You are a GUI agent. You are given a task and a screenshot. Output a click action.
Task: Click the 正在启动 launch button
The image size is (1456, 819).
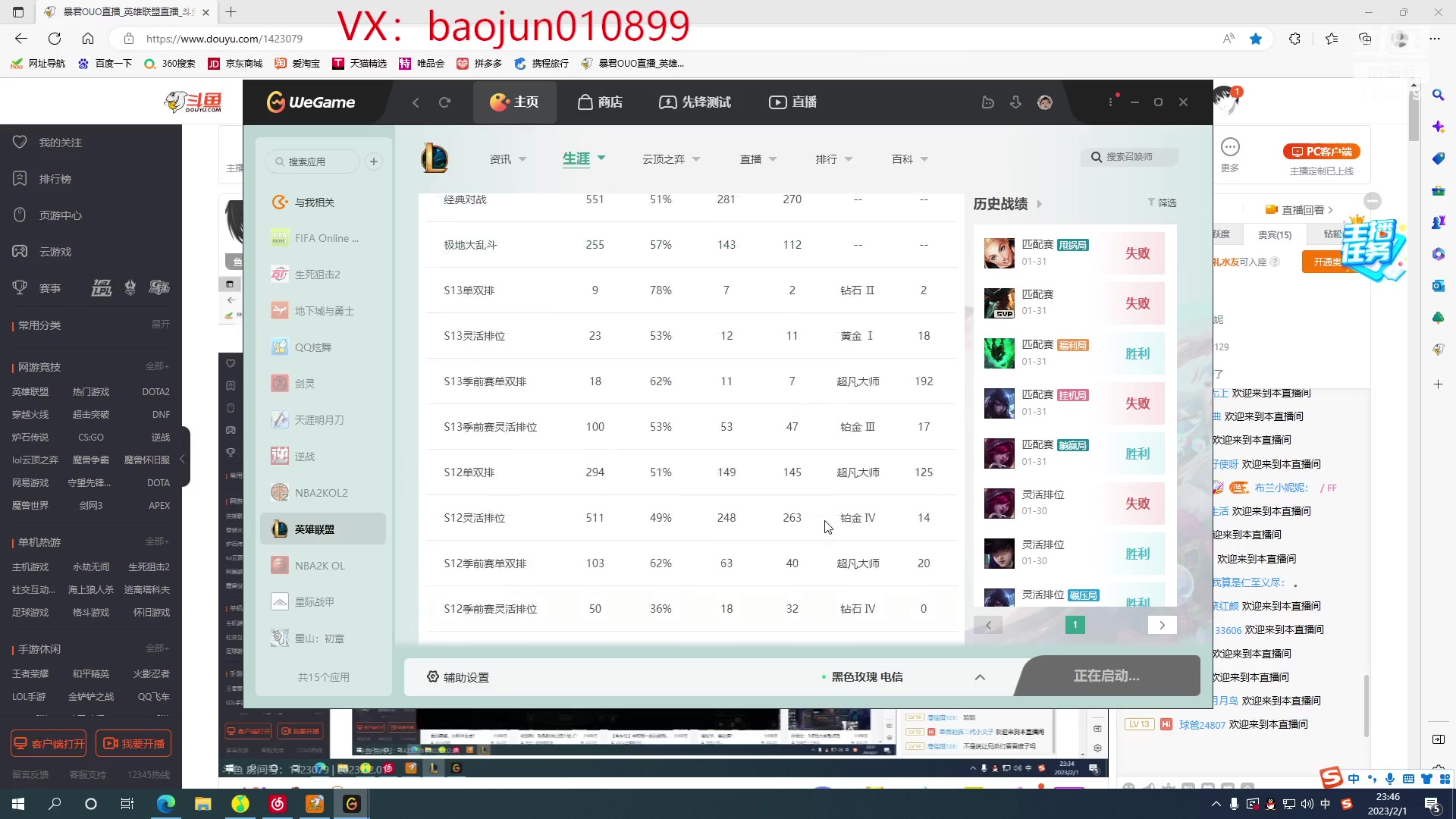click(1106, 676)
